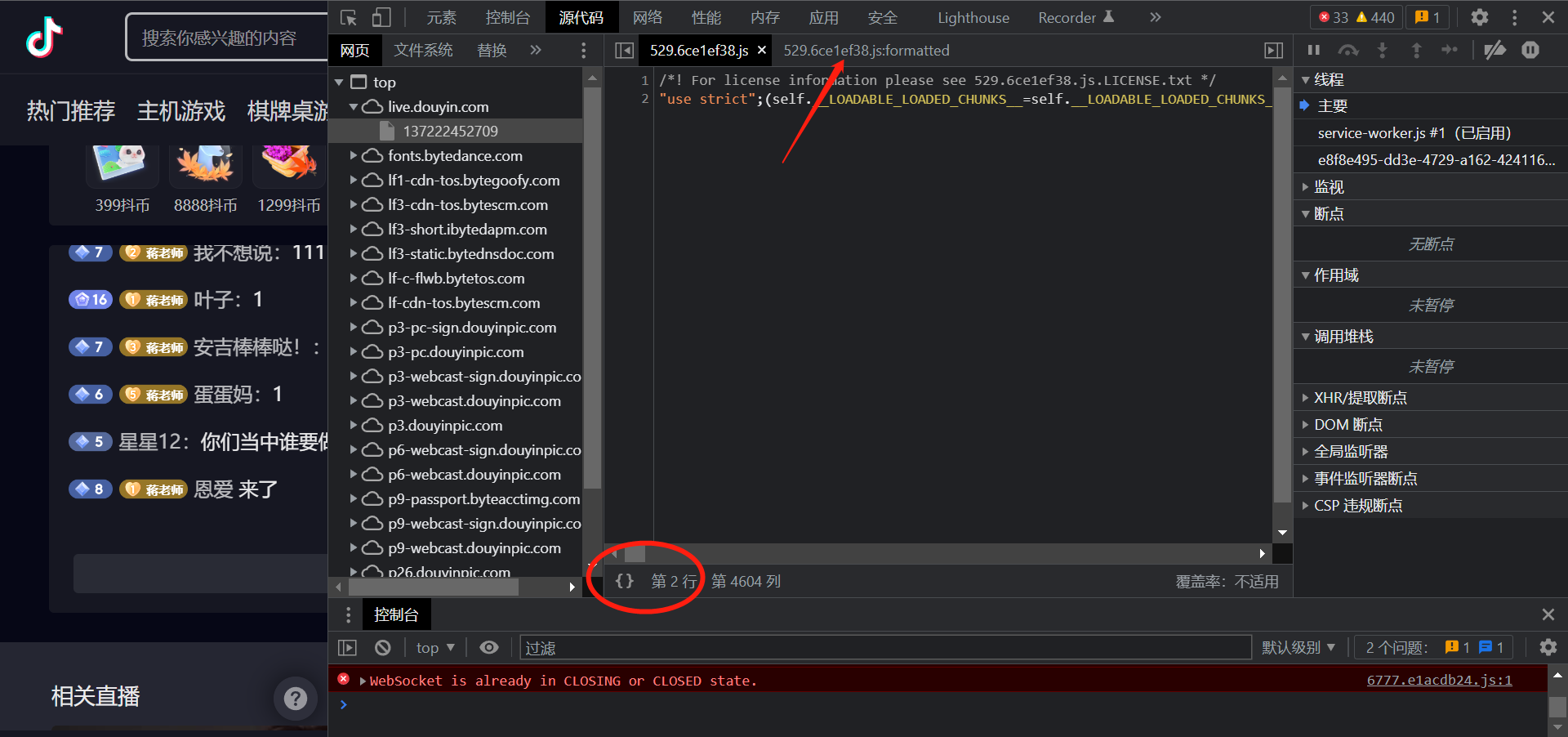Click the help question mark button

[x=296, y=699]
